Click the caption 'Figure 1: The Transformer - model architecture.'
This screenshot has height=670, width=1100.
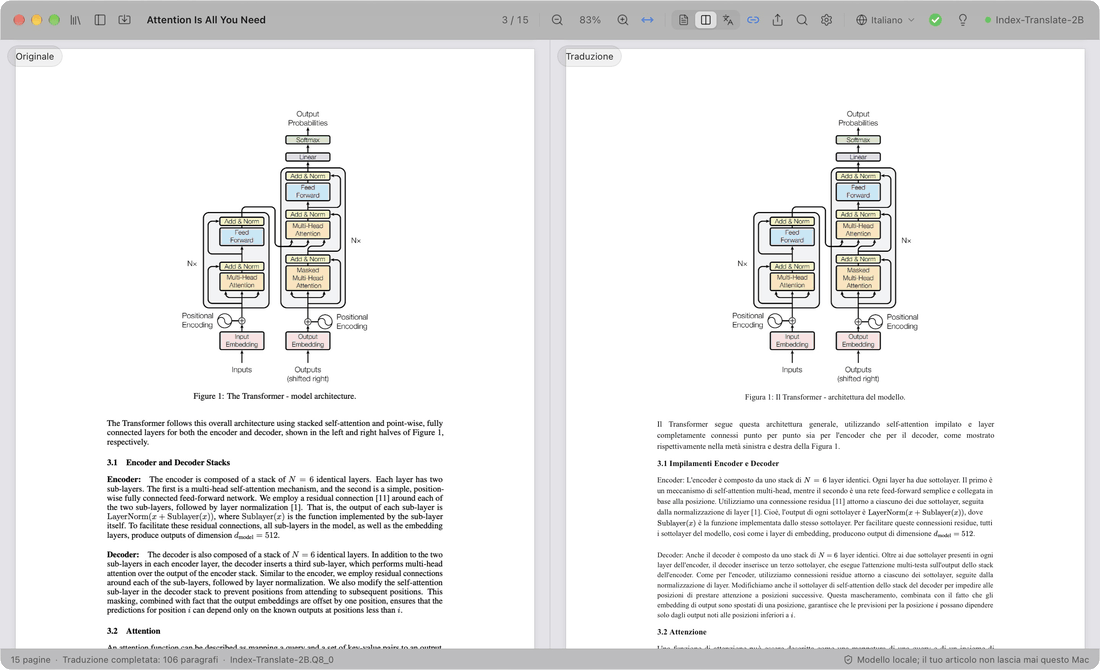274,396
